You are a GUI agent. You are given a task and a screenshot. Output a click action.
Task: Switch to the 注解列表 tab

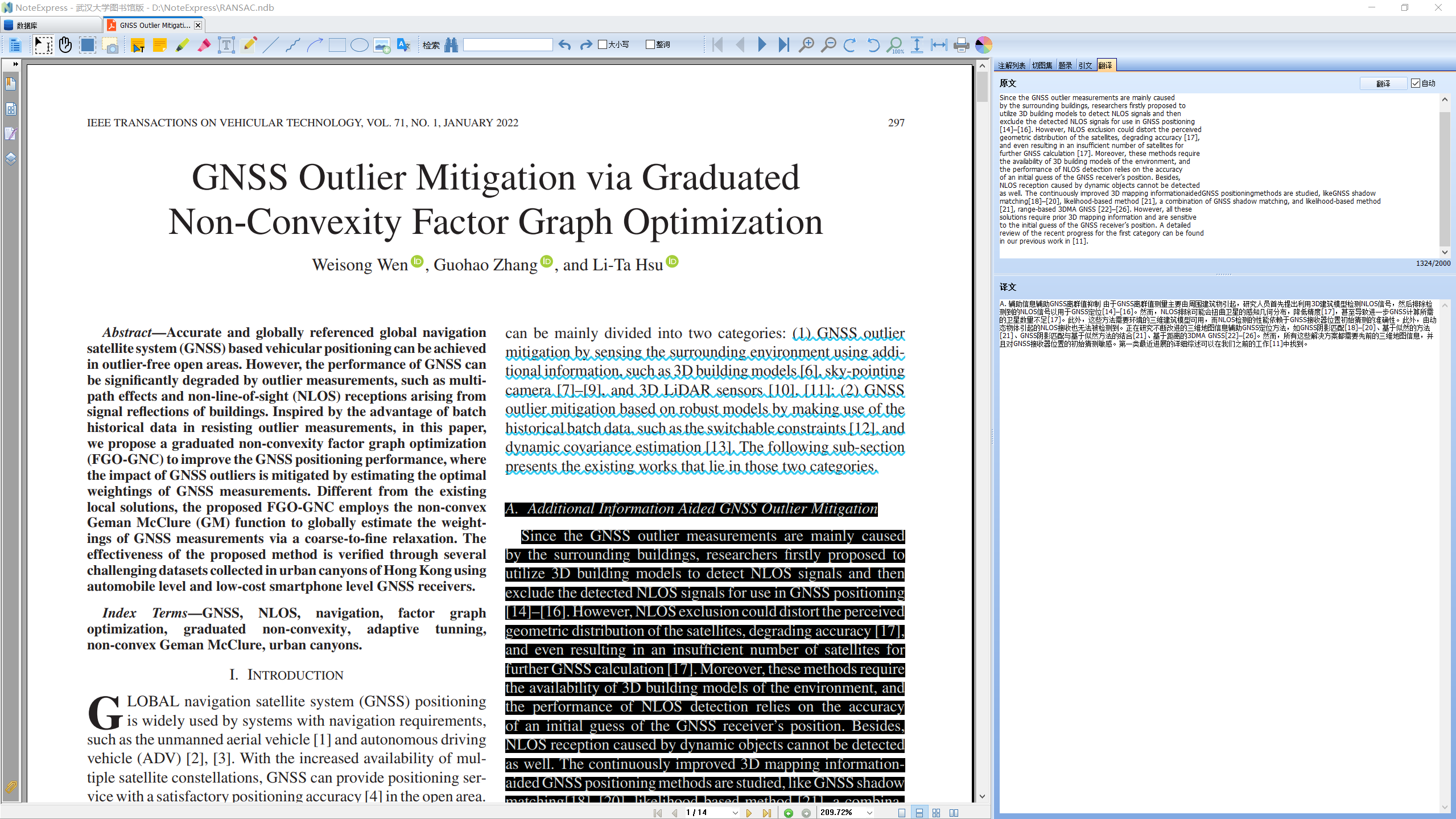(x=1012, y=65)
